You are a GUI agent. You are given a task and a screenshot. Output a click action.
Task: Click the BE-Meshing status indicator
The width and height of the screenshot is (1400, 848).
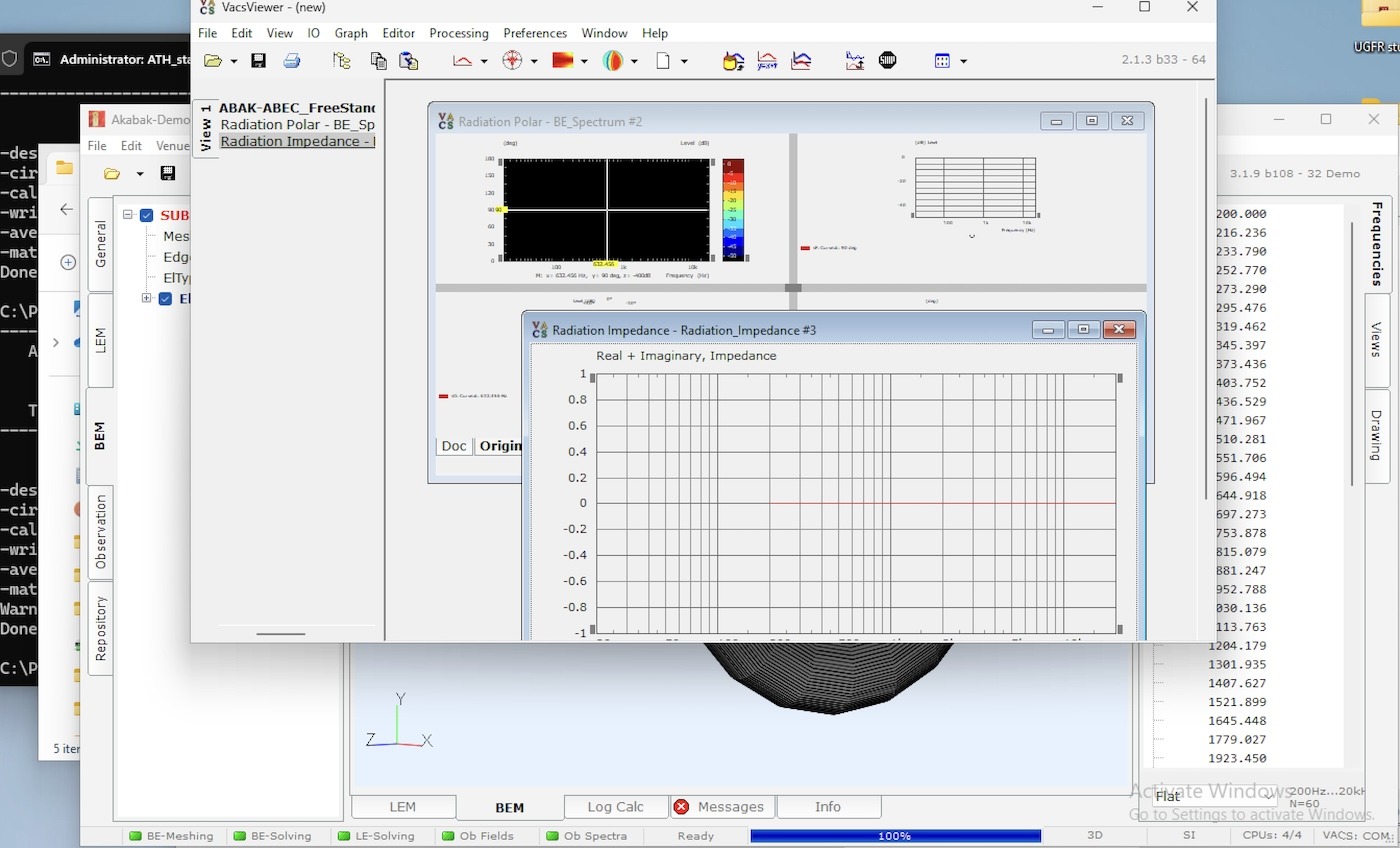(169, 836)
